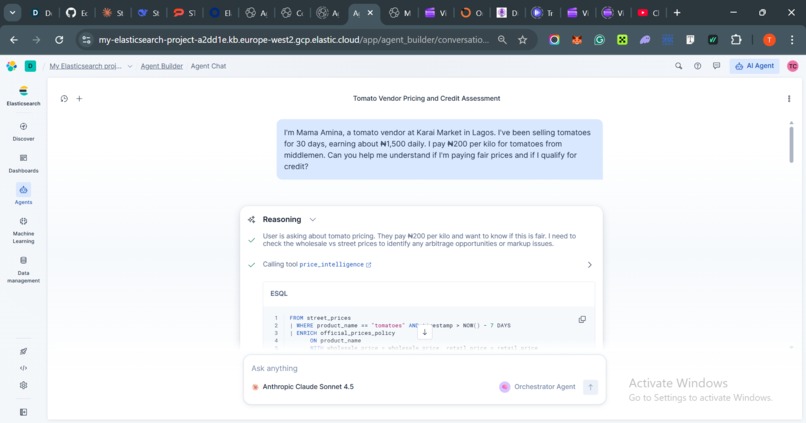This screenshot has height=423, width=806.
Task: Expand the price_intelligence tool call arrow
Action: point(590,265)
